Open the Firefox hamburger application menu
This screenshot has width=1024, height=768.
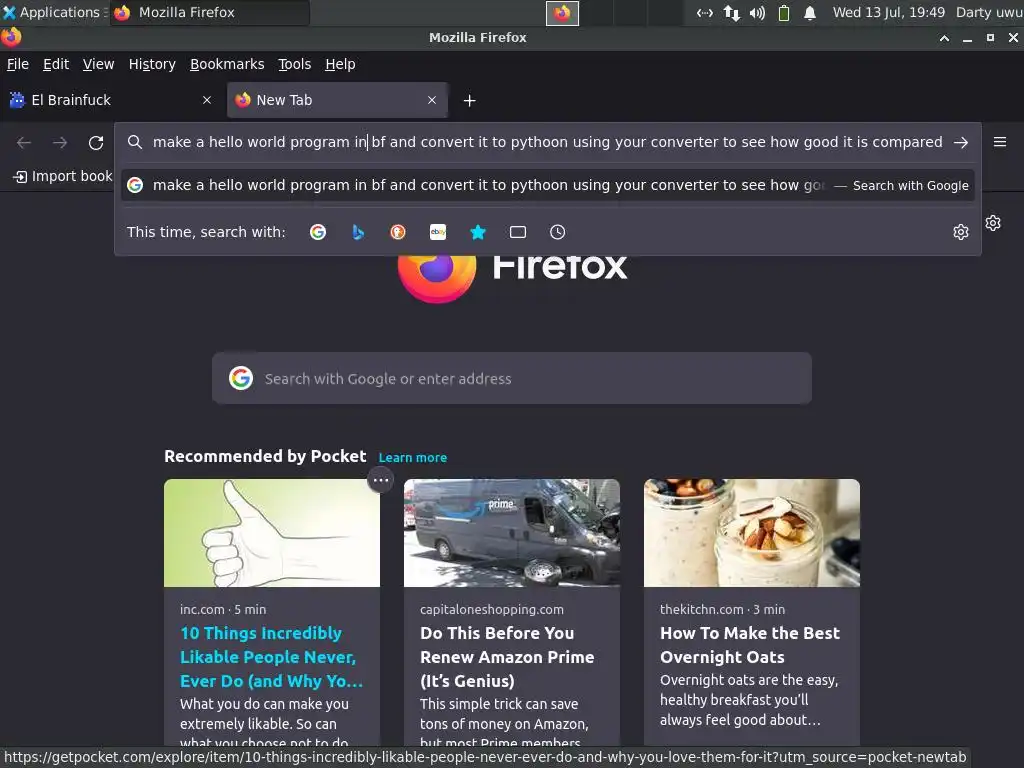click(x=1000, y=142)
